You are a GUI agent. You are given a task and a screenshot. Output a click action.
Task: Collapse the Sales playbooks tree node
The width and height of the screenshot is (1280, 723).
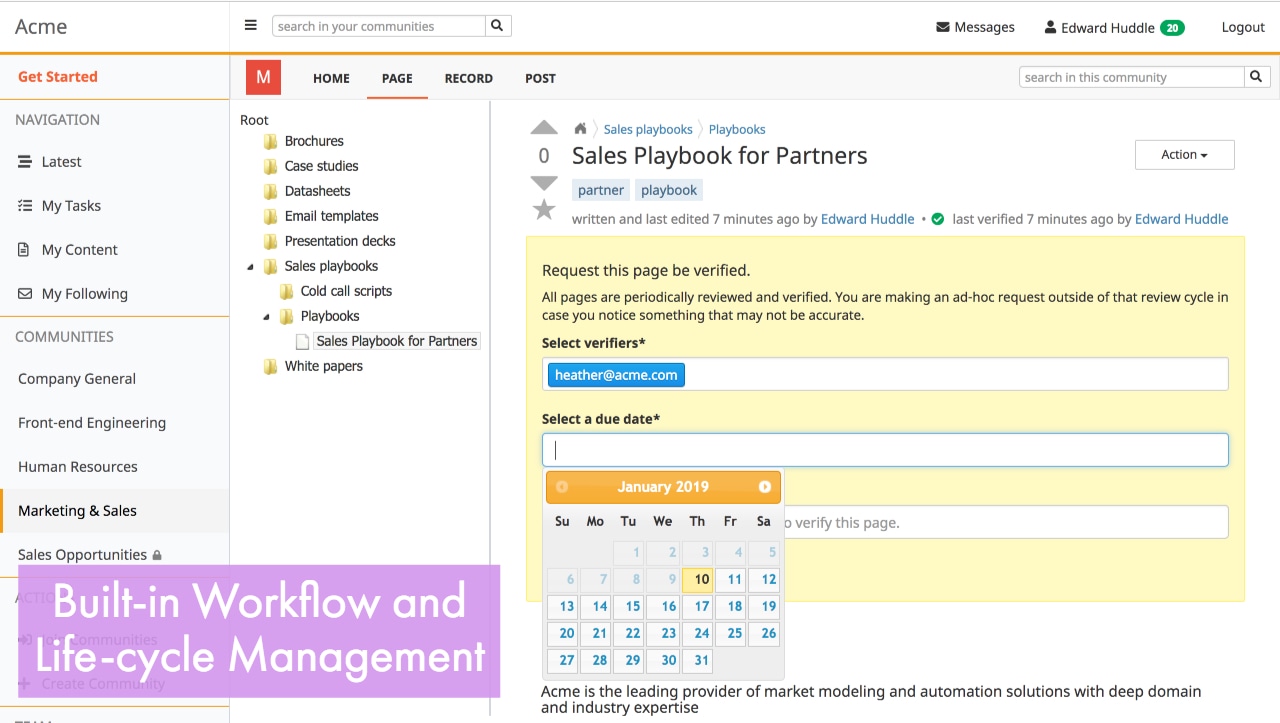pyautogui.click(x=250, y=267)
